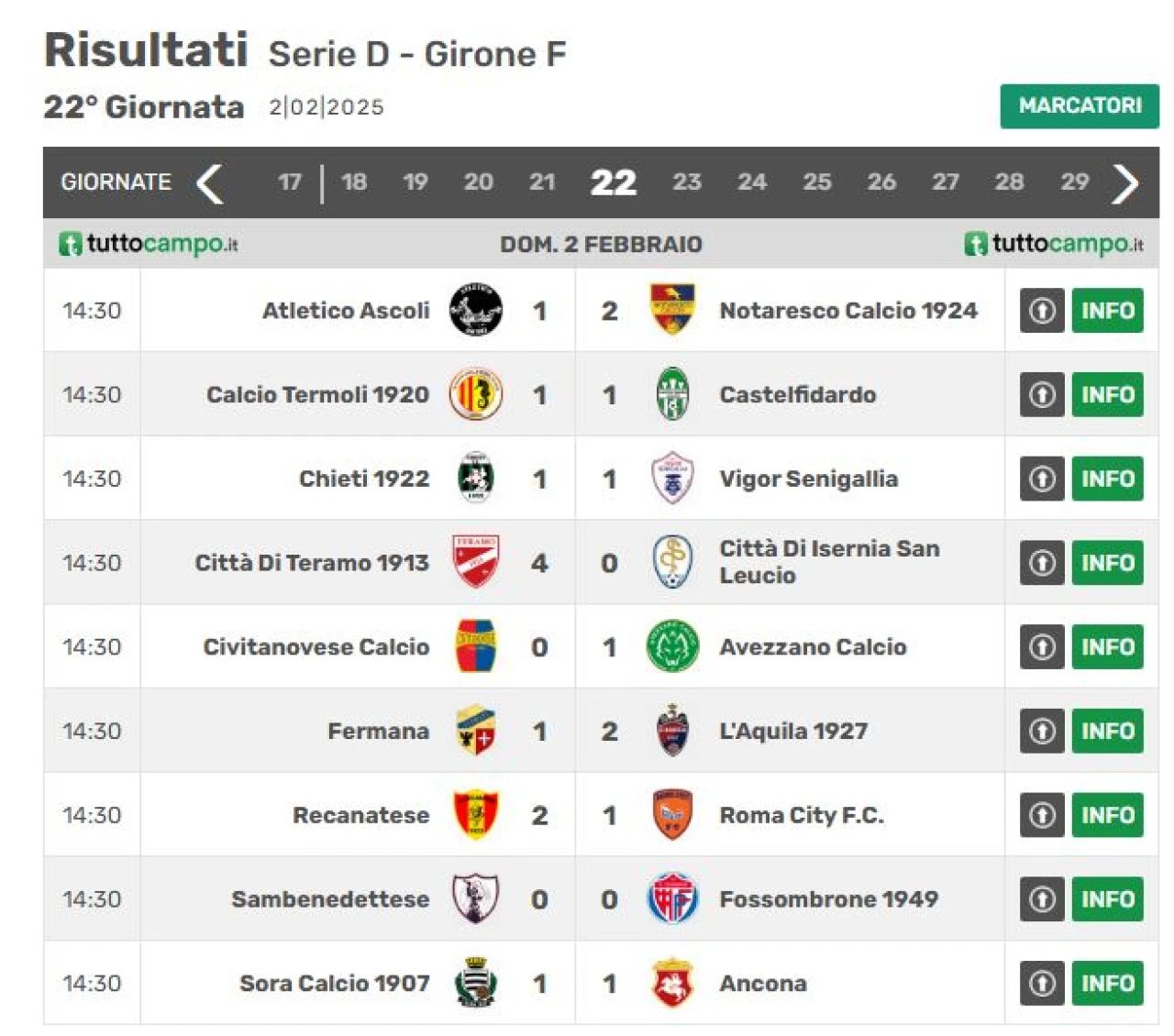Switch to giornata 23
Image resolution: width=1174 pixels, height=1036 pixels.
(x=687, y=182)
